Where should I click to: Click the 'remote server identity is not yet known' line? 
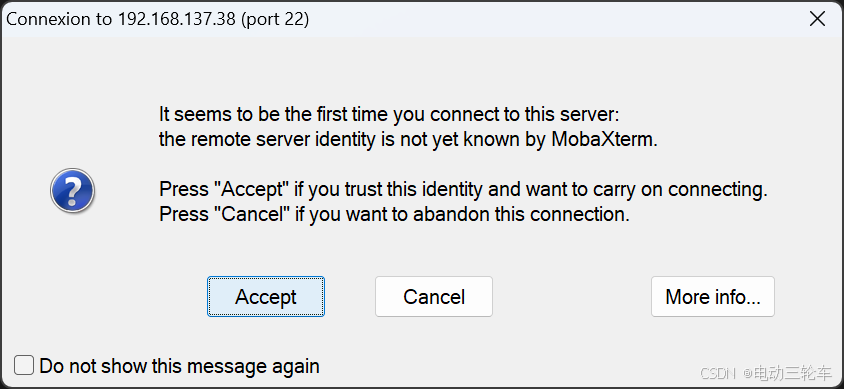click(409, 140)
